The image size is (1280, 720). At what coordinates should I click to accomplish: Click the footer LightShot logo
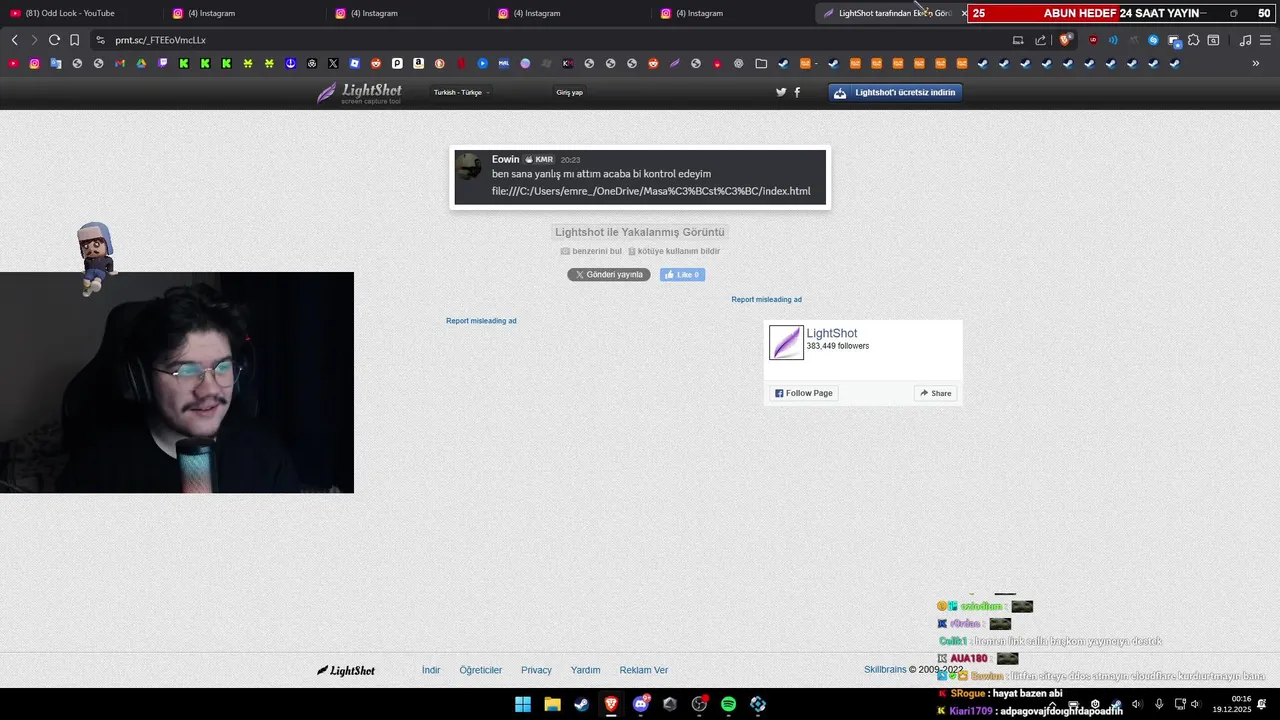tap(346, 670)
